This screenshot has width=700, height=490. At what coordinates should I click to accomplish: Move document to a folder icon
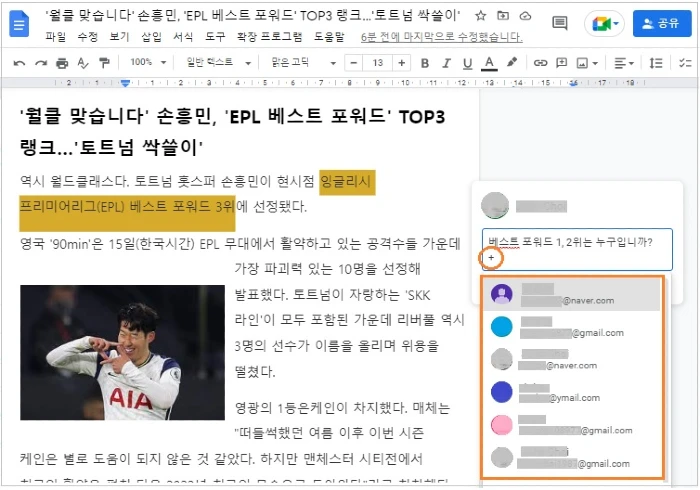point(503,16)
